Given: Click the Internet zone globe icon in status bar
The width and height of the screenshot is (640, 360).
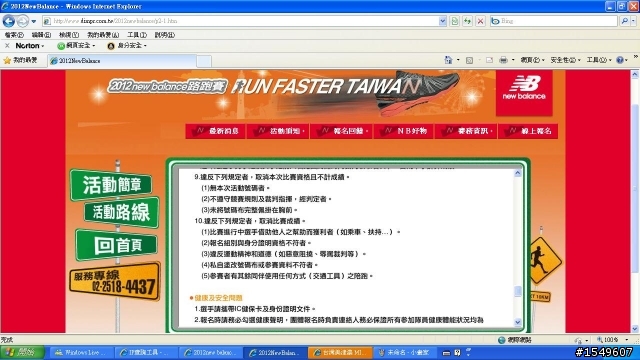Looking at the screenshot, I should pos(502,340).
